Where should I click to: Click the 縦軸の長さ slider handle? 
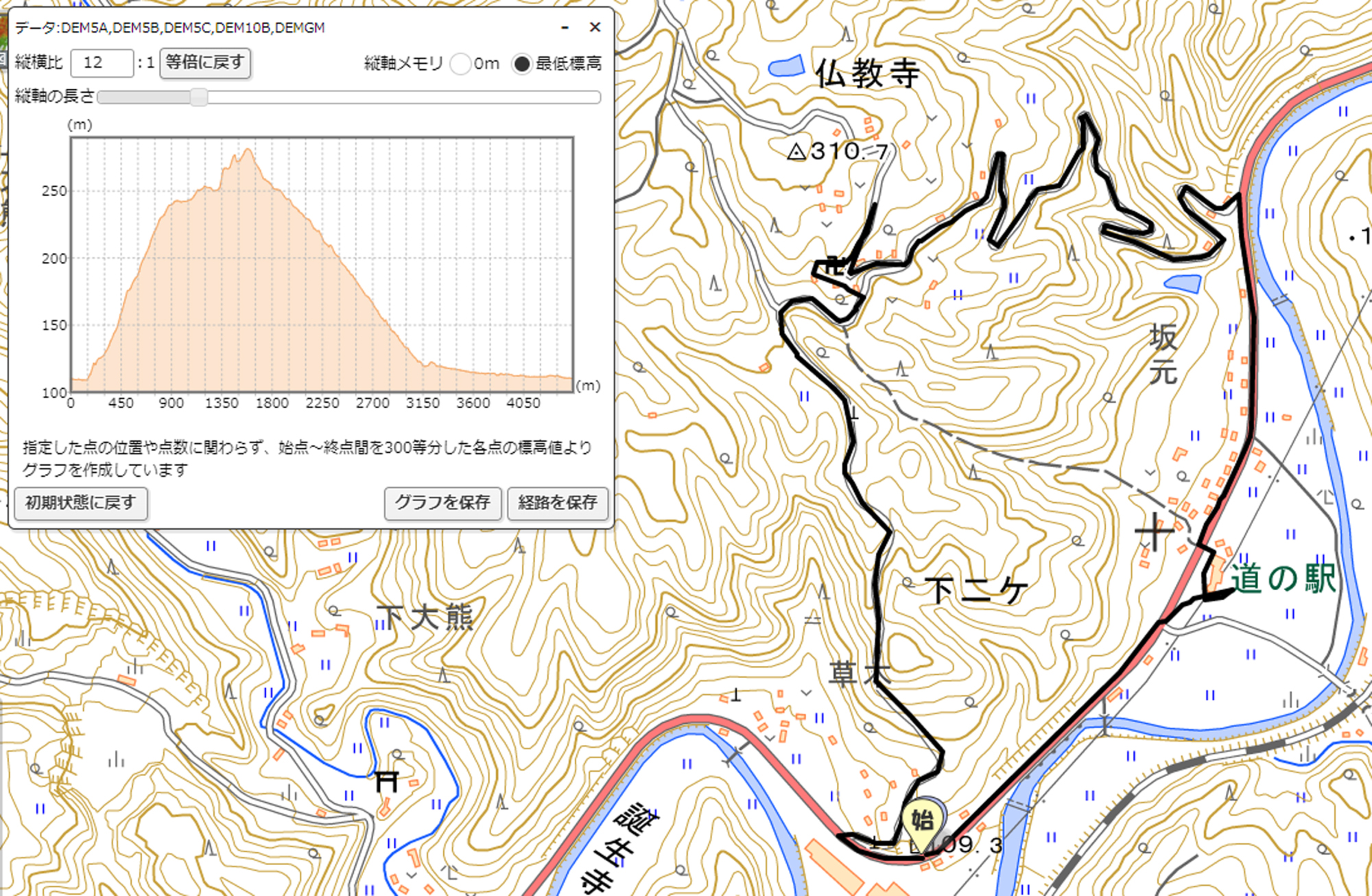pyautogui.click(x=199, y=97)
